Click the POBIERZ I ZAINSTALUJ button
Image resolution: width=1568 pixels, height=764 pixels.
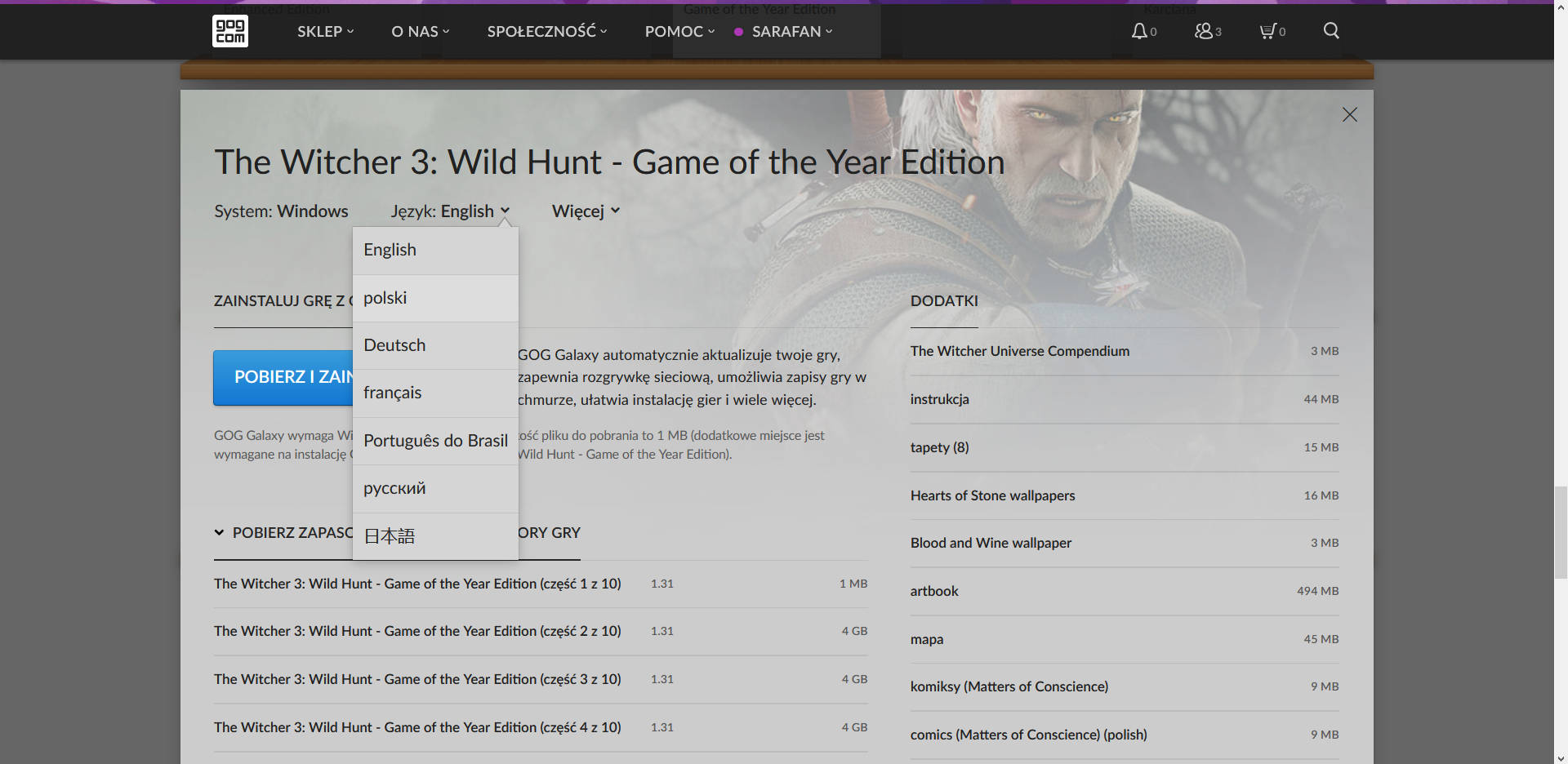(283, 377)
